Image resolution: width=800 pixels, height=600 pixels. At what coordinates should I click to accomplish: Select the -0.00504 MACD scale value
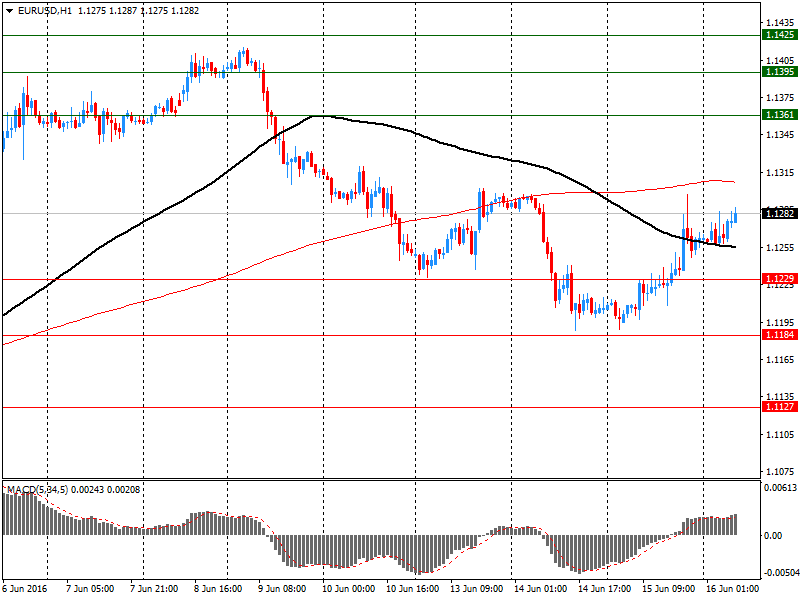(781, 572)
